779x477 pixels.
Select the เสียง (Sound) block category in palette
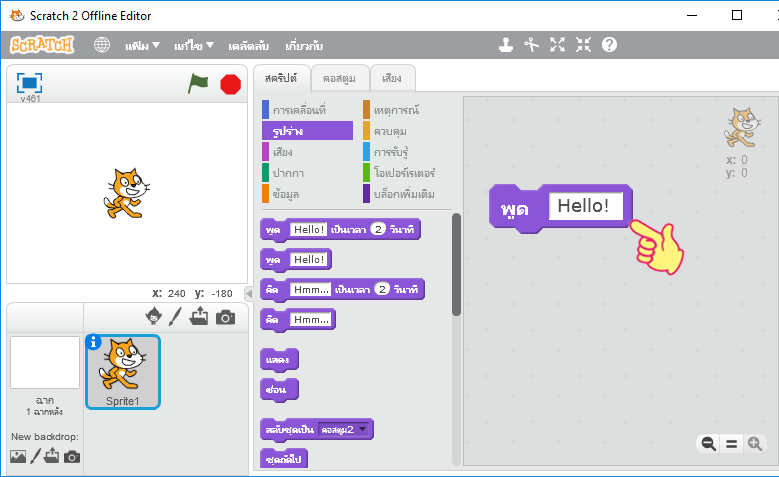(307, 152)
